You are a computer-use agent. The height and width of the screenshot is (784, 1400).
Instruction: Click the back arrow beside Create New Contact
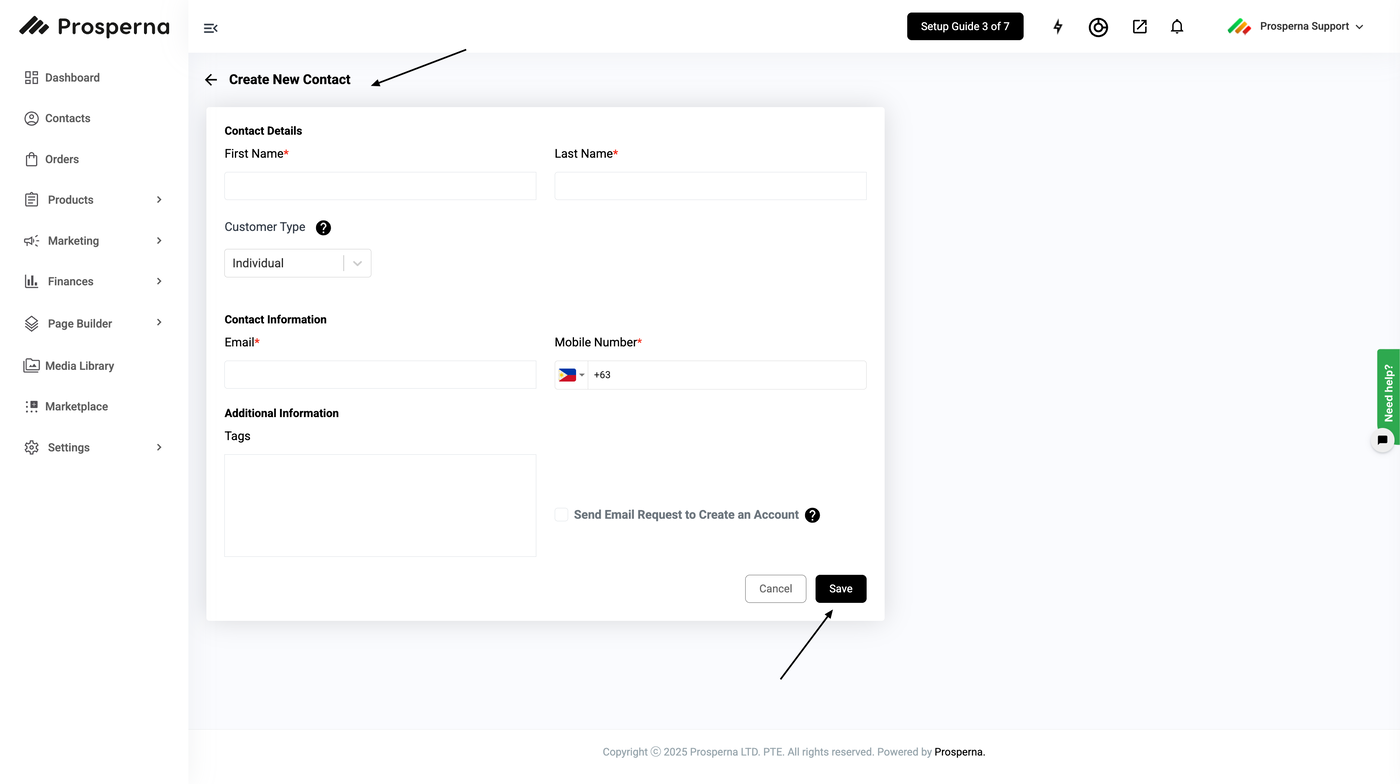coord(211,80)
